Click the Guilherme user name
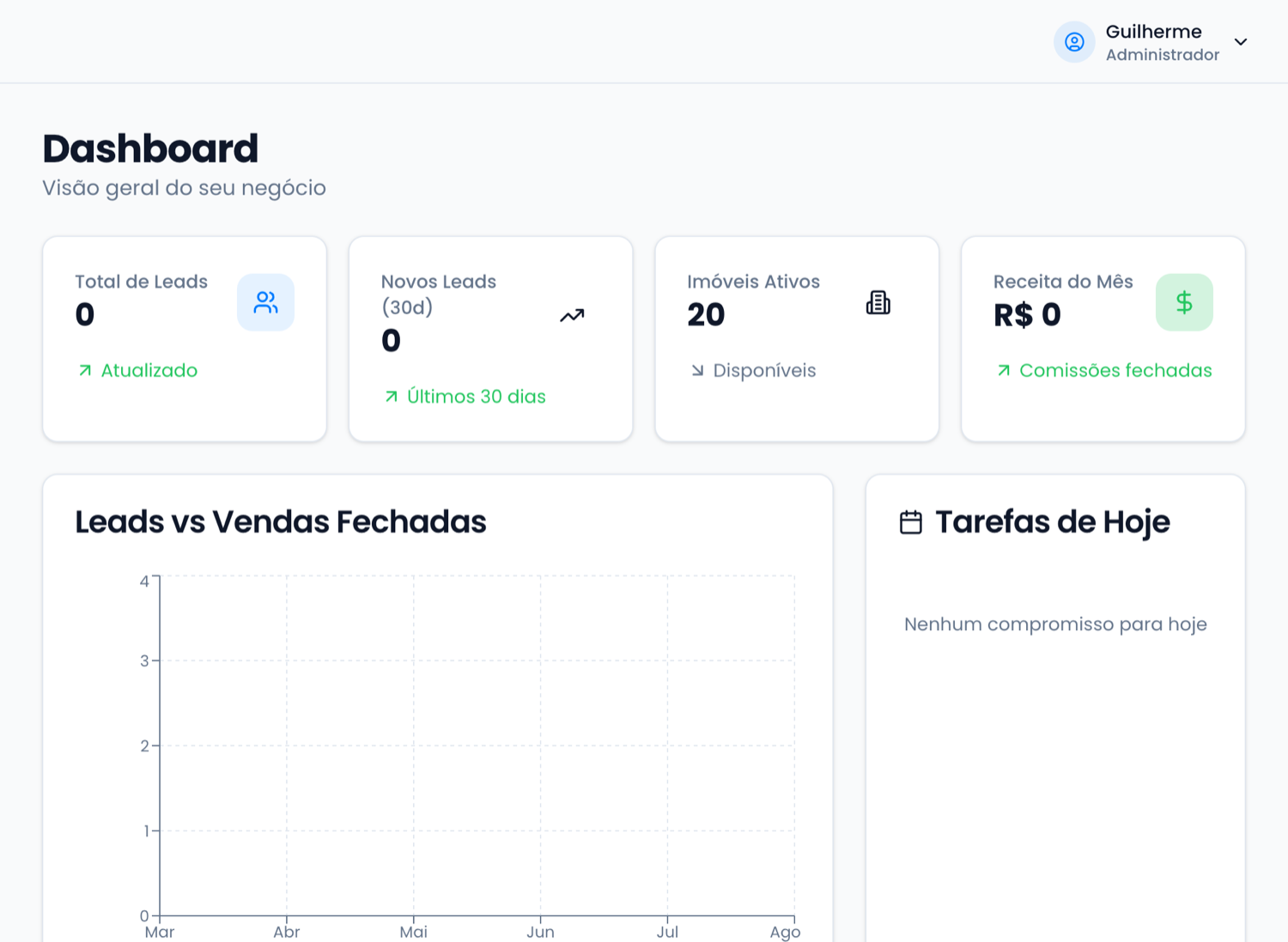Screen dimensions: 1288x942 coord(1153,32)
